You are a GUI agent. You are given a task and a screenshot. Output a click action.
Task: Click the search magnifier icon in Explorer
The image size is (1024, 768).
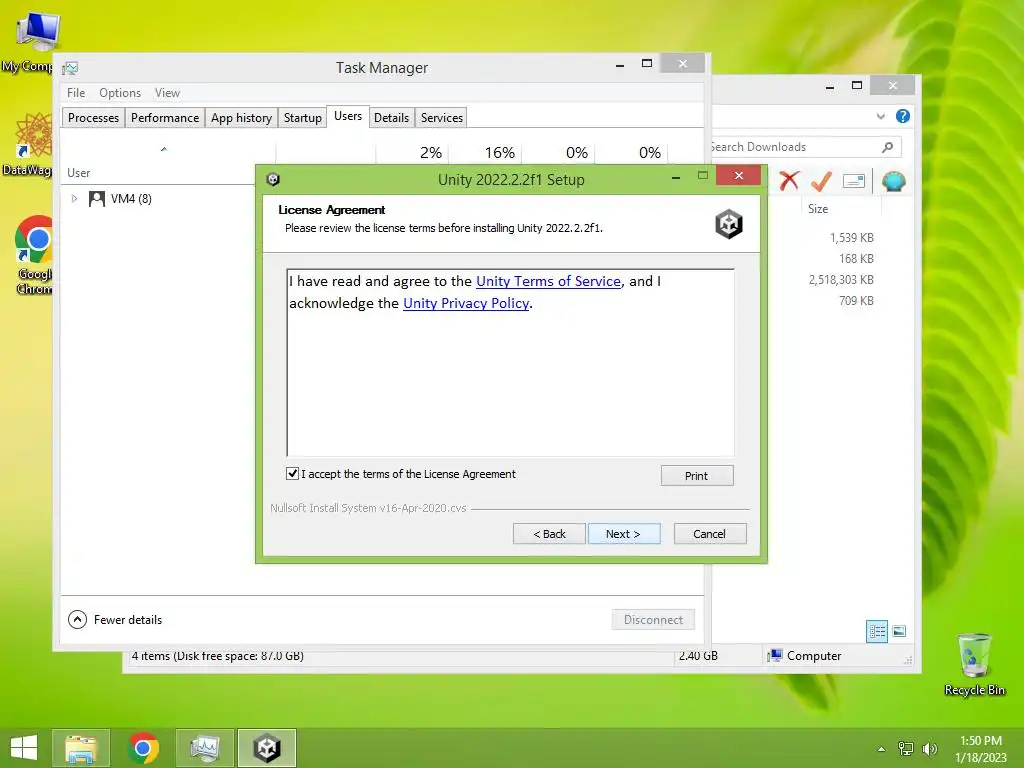(x=888, y=147)
